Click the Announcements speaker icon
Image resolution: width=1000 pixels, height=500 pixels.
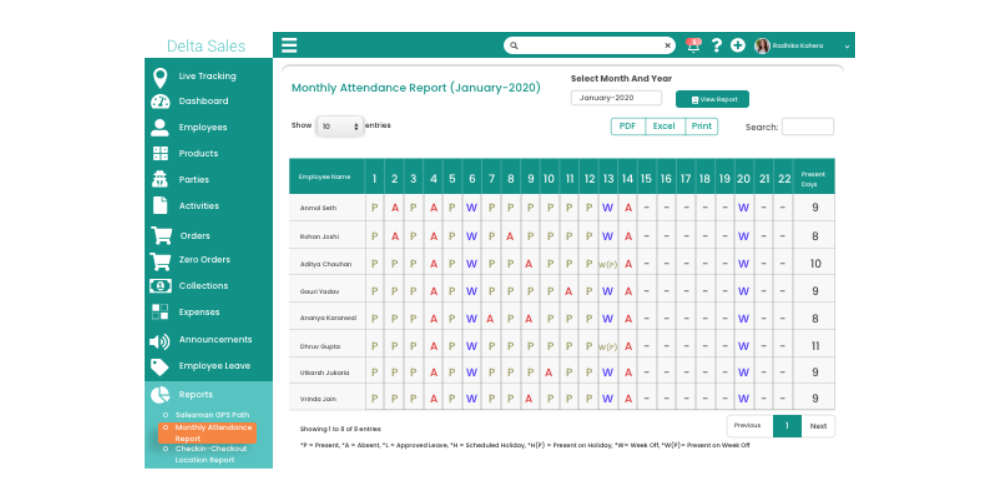(x=159, y=342)
